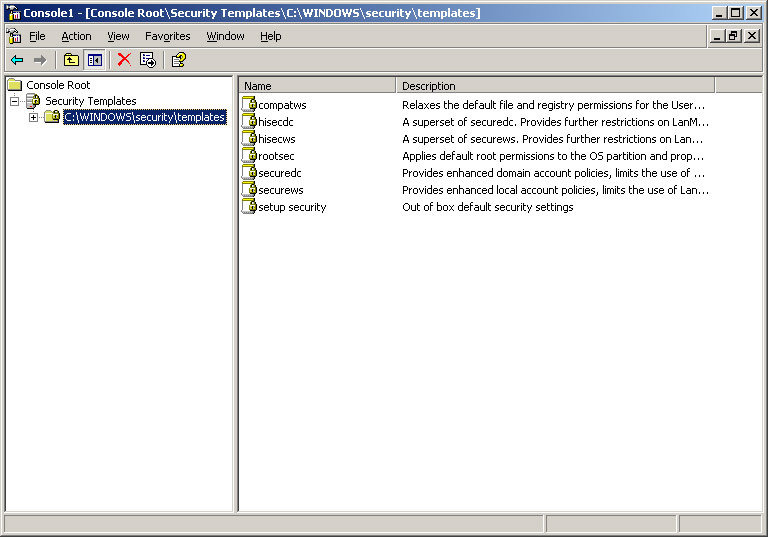
Task: Toggle Show/Hide Console Tree button
Action: pos(94,60)
